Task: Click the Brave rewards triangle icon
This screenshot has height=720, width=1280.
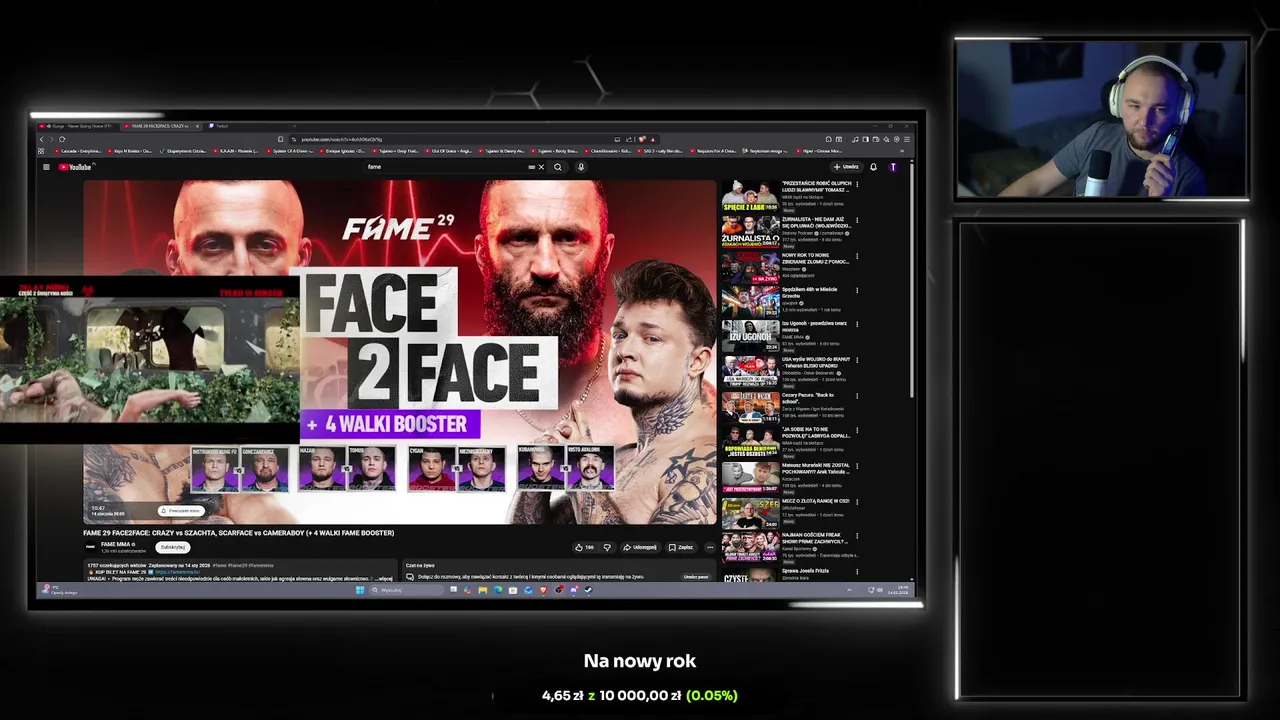Action: (x=653, y=139)
